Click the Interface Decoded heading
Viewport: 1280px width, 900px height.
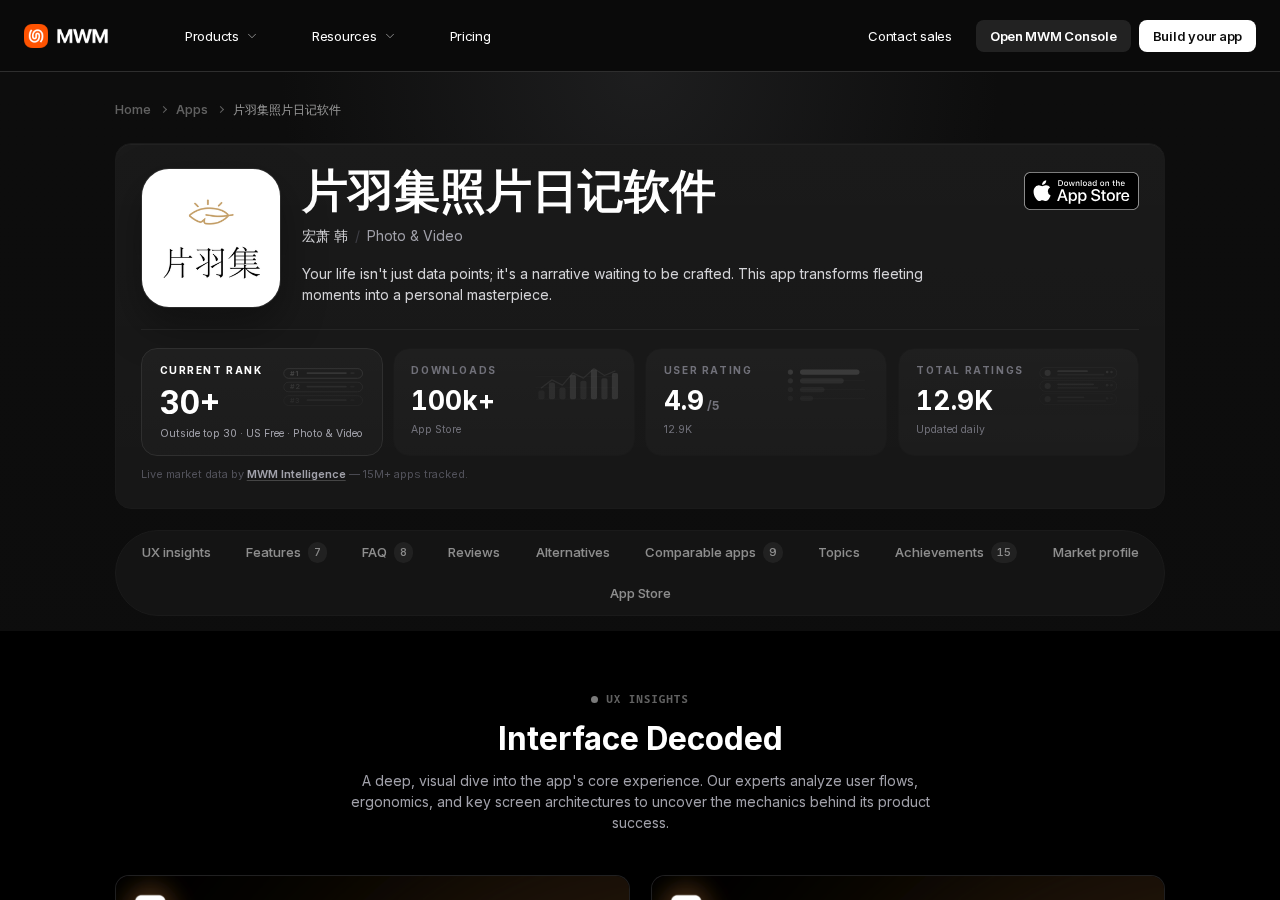point(640,738)
